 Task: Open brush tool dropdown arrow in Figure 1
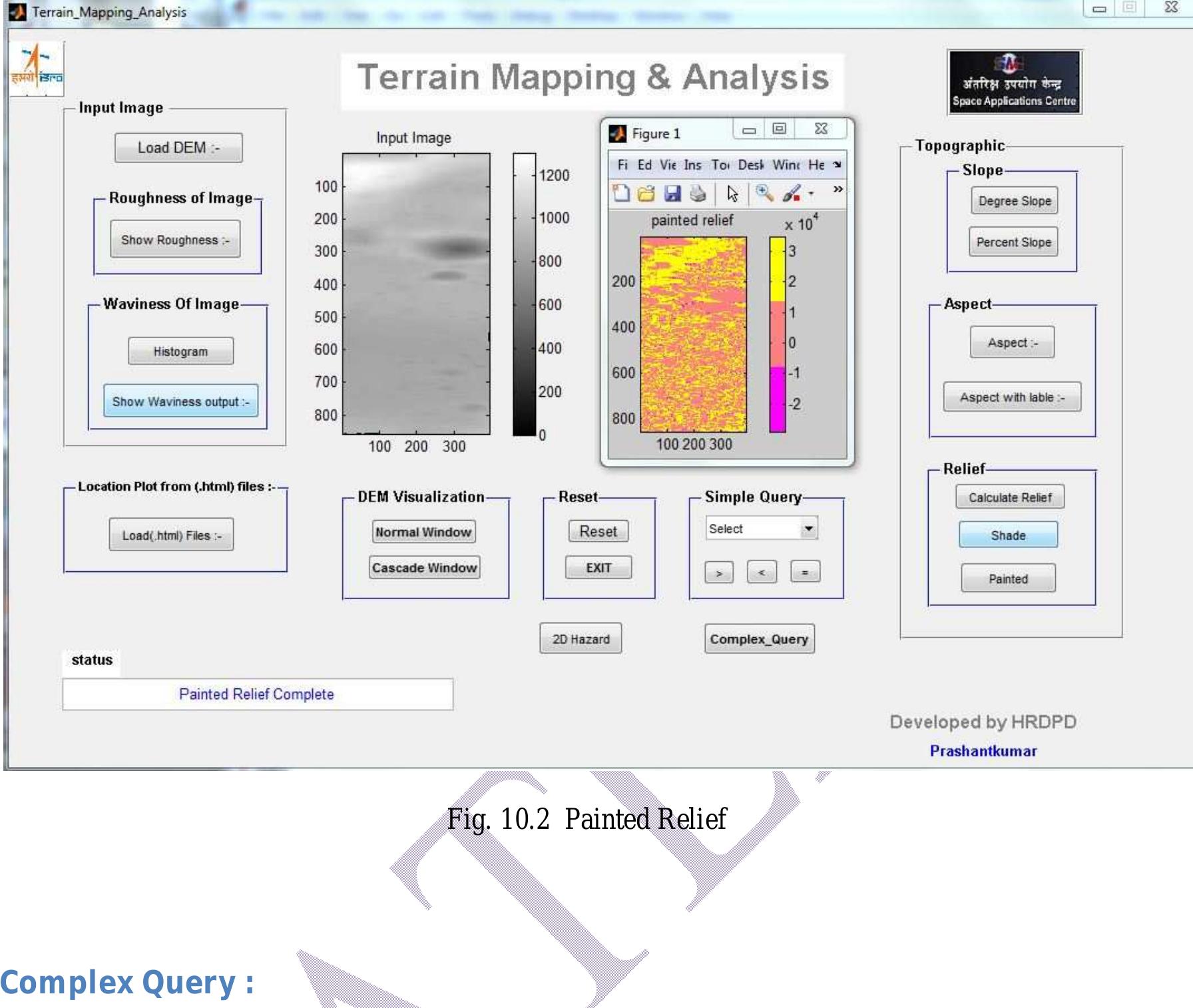[x=811, y=194]
